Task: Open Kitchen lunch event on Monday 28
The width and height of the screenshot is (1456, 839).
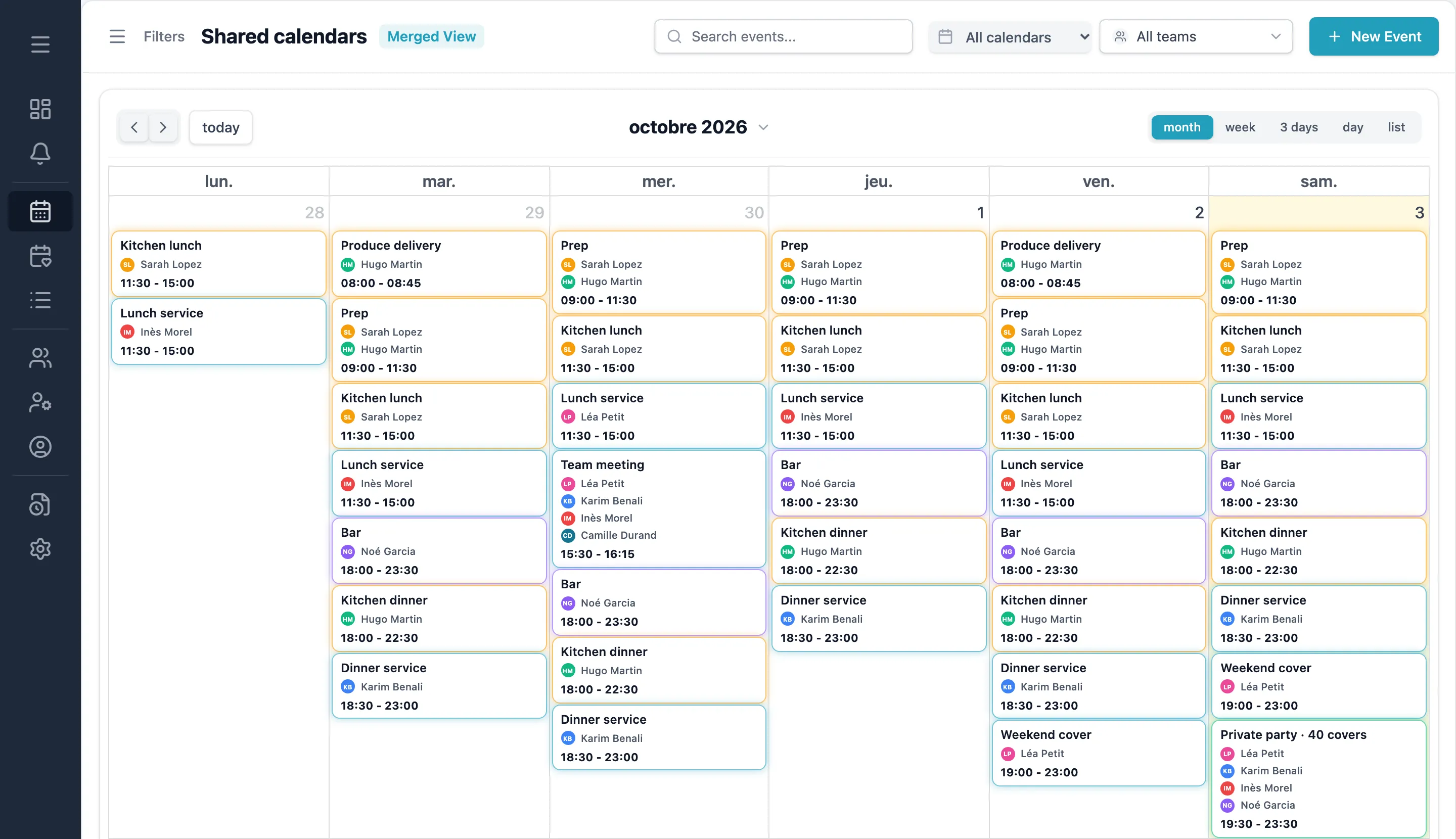Action: tap(218, 264)
